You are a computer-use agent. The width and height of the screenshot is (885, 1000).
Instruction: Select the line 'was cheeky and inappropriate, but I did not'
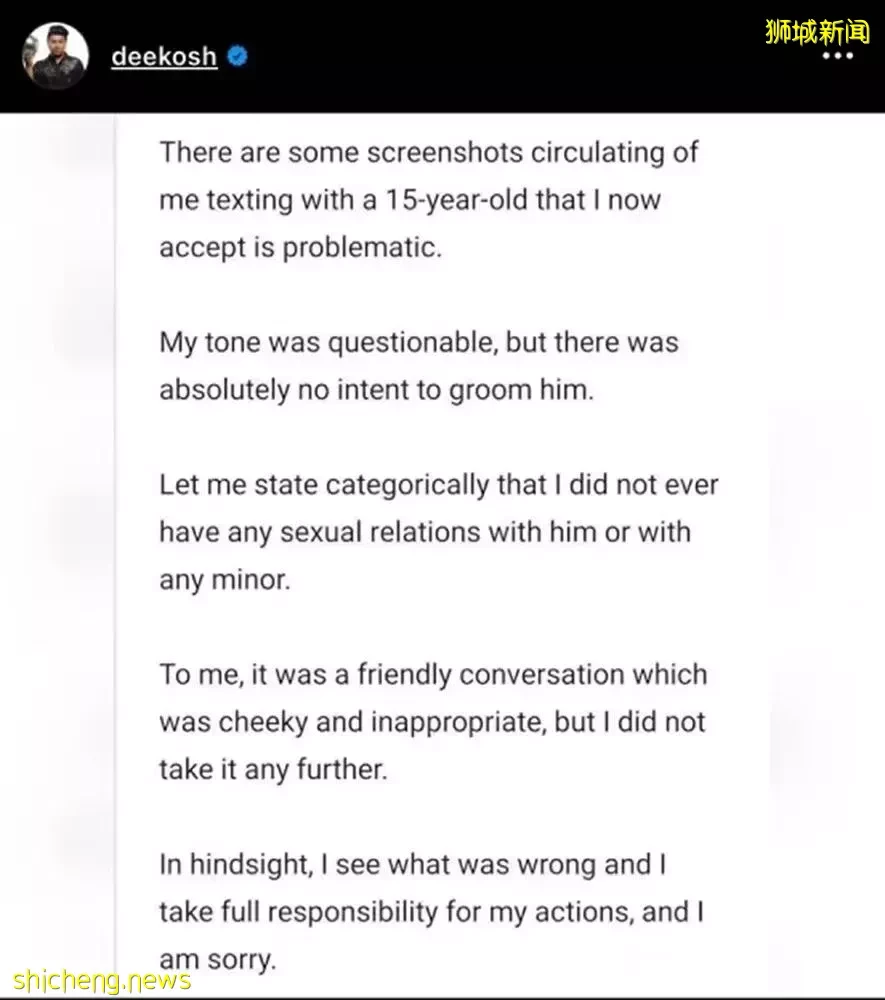(432, 722)
